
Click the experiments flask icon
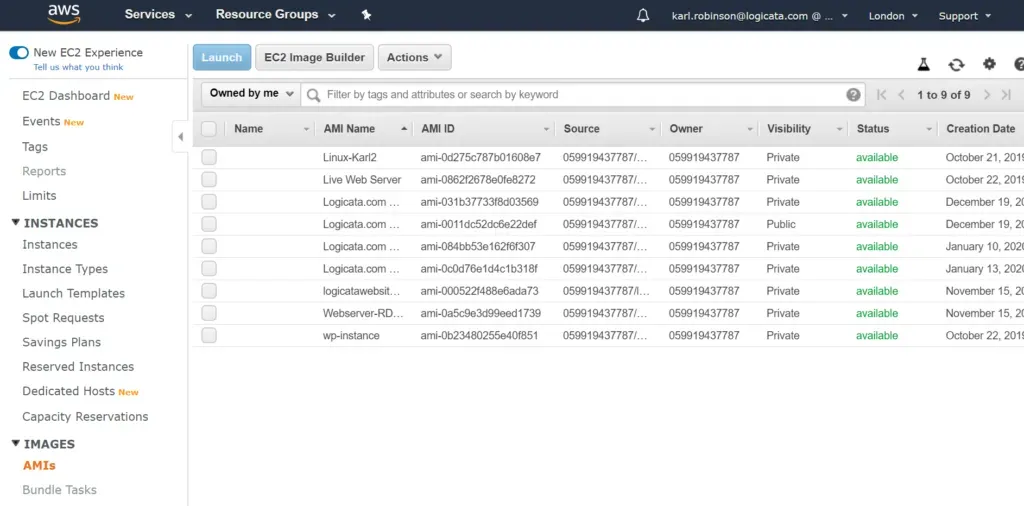[x=924, y=64]
